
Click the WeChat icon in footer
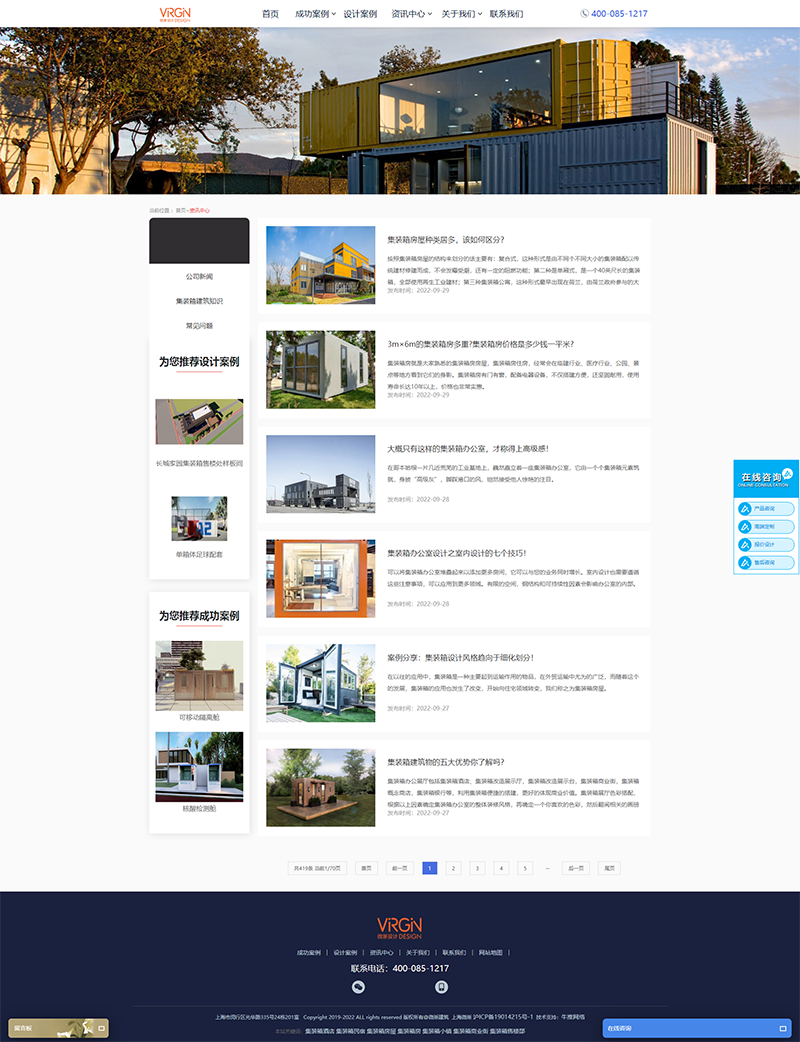click(359, 987)
